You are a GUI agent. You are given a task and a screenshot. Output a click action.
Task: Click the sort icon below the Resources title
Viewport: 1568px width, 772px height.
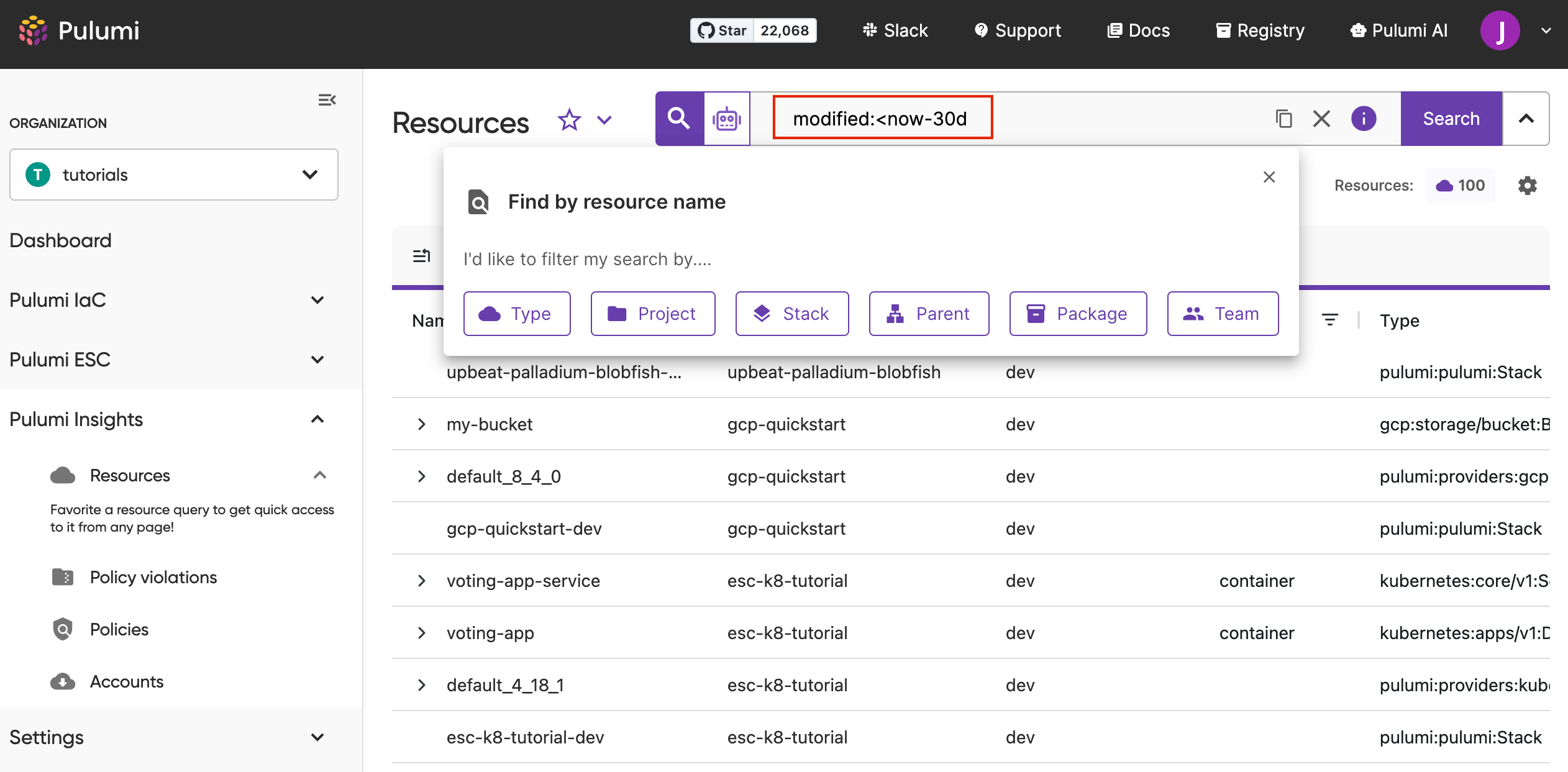click(421, 256)
